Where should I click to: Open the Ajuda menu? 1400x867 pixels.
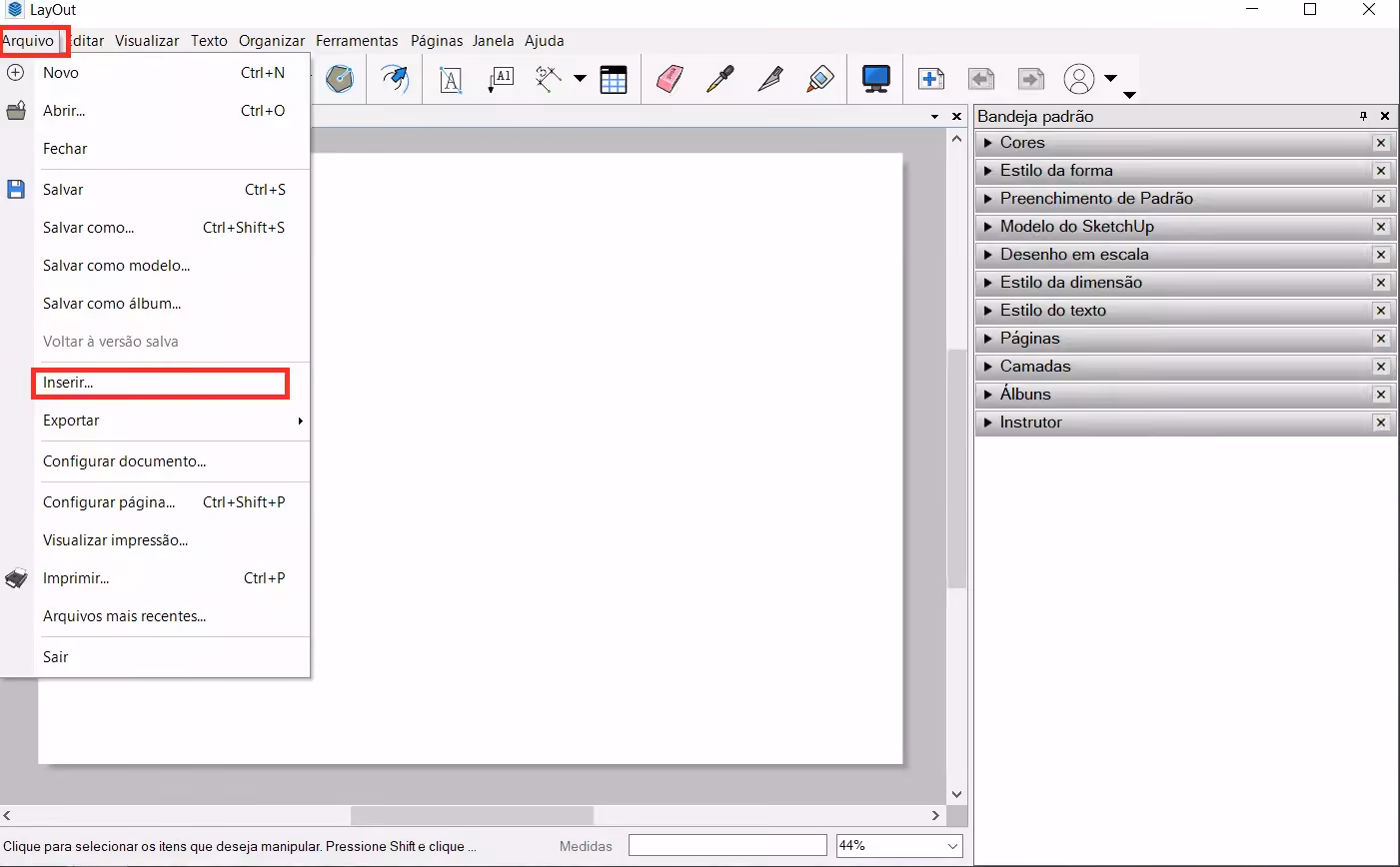click(545, 41)
